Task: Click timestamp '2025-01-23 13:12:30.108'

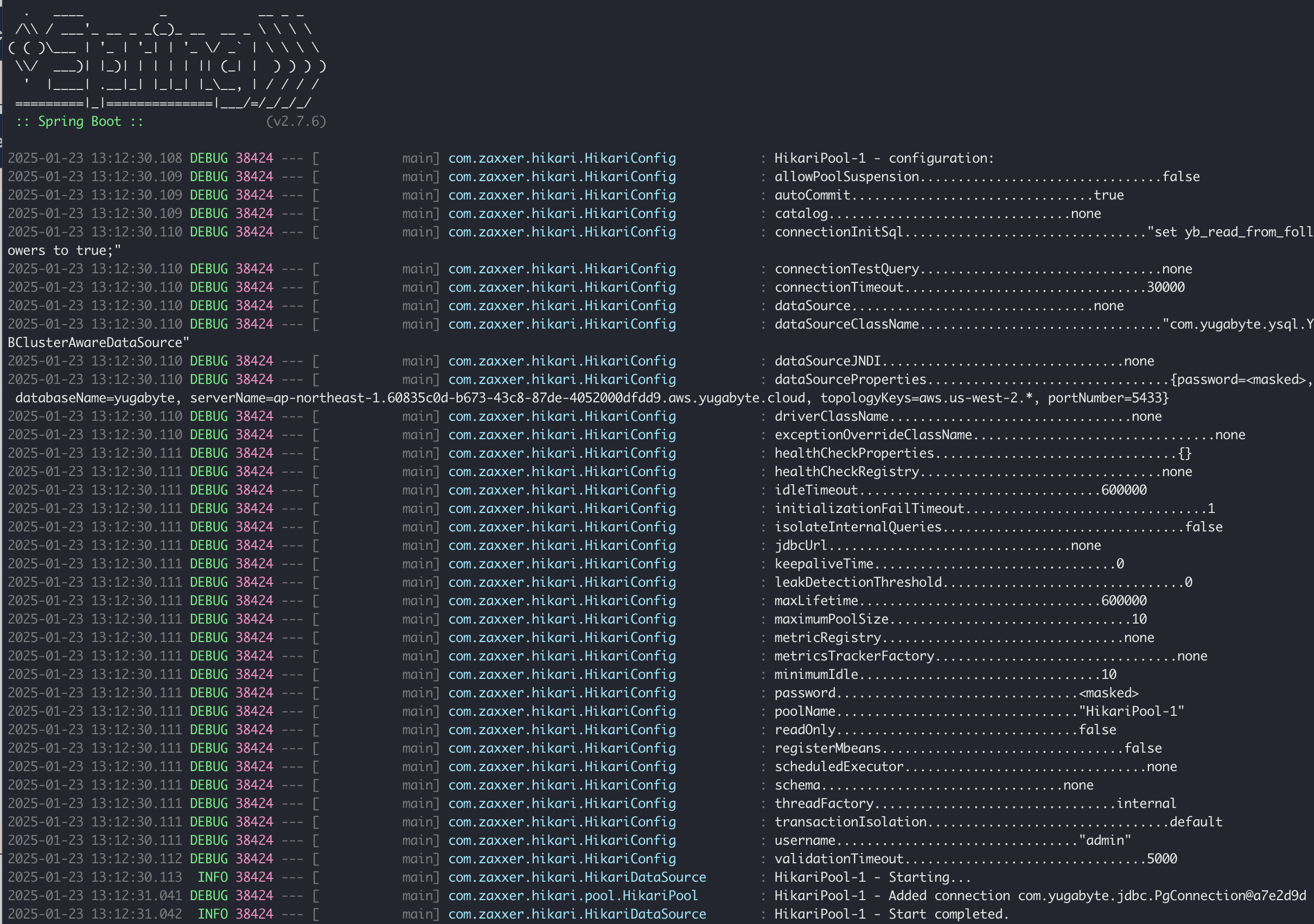Action: point(94,158)
